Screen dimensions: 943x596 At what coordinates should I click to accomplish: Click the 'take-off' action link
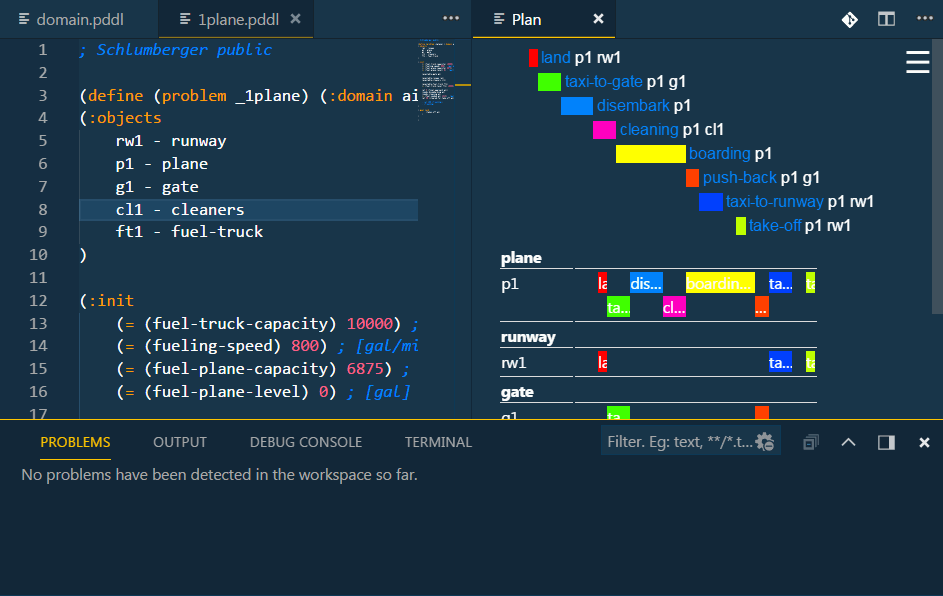tap(775, 226)
